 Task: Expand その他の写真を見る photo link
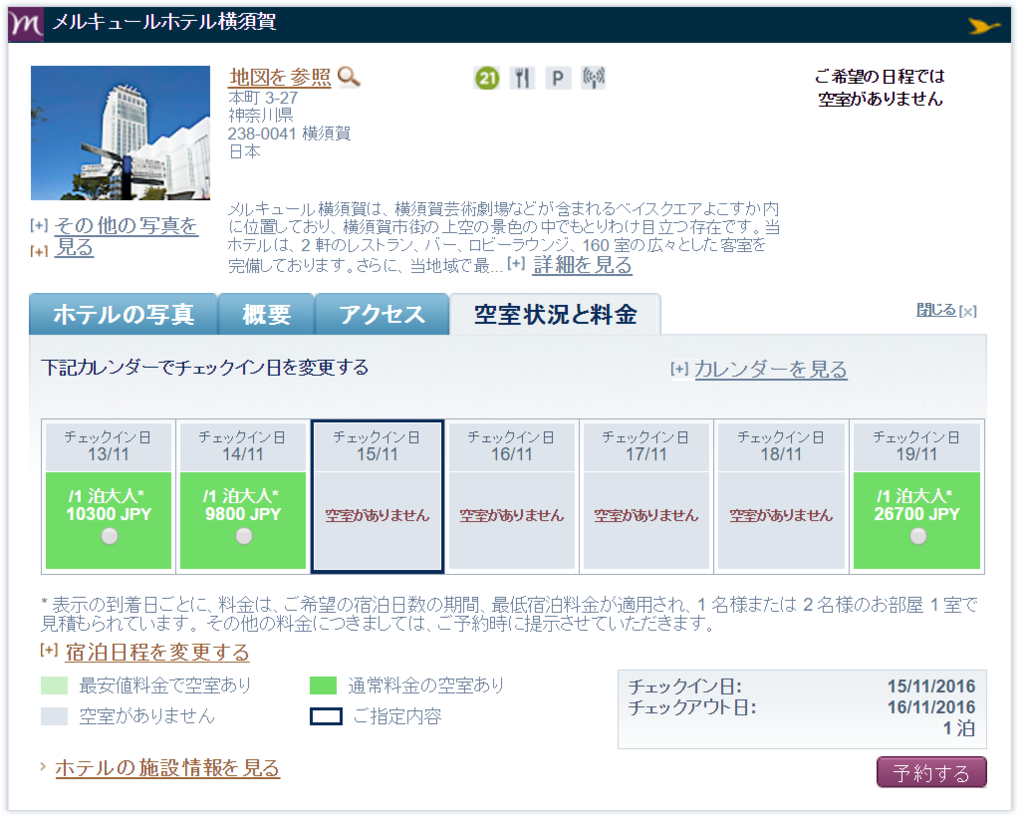[x=126, y=236]
